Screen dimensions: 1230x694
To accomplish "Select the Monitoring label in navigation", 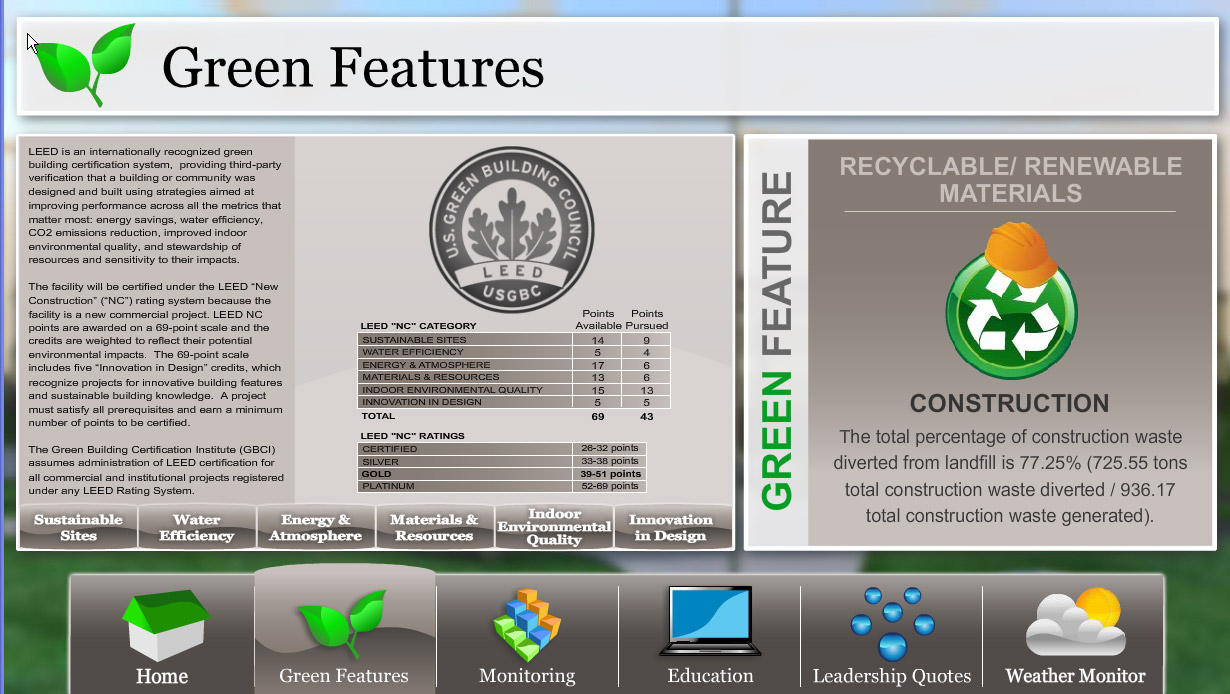I will tap(527, 676).
